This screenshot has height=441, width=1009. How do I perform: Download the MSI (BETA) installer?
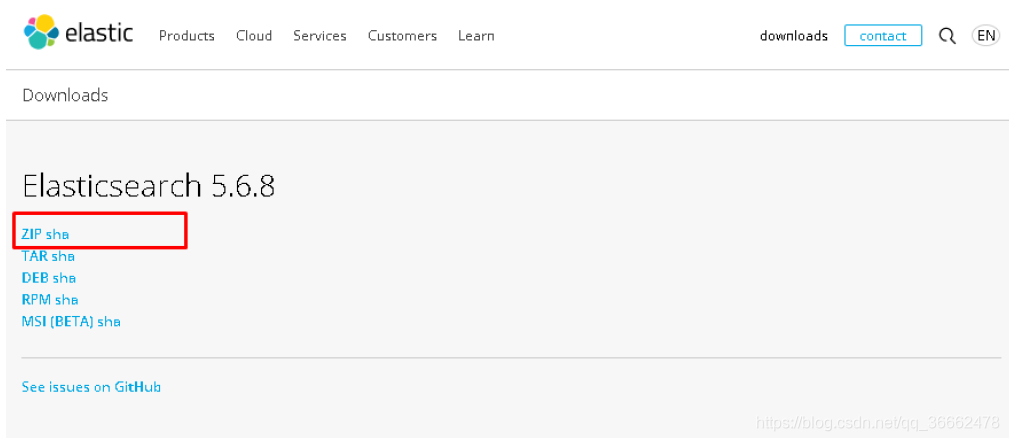[x=57, y=321]
